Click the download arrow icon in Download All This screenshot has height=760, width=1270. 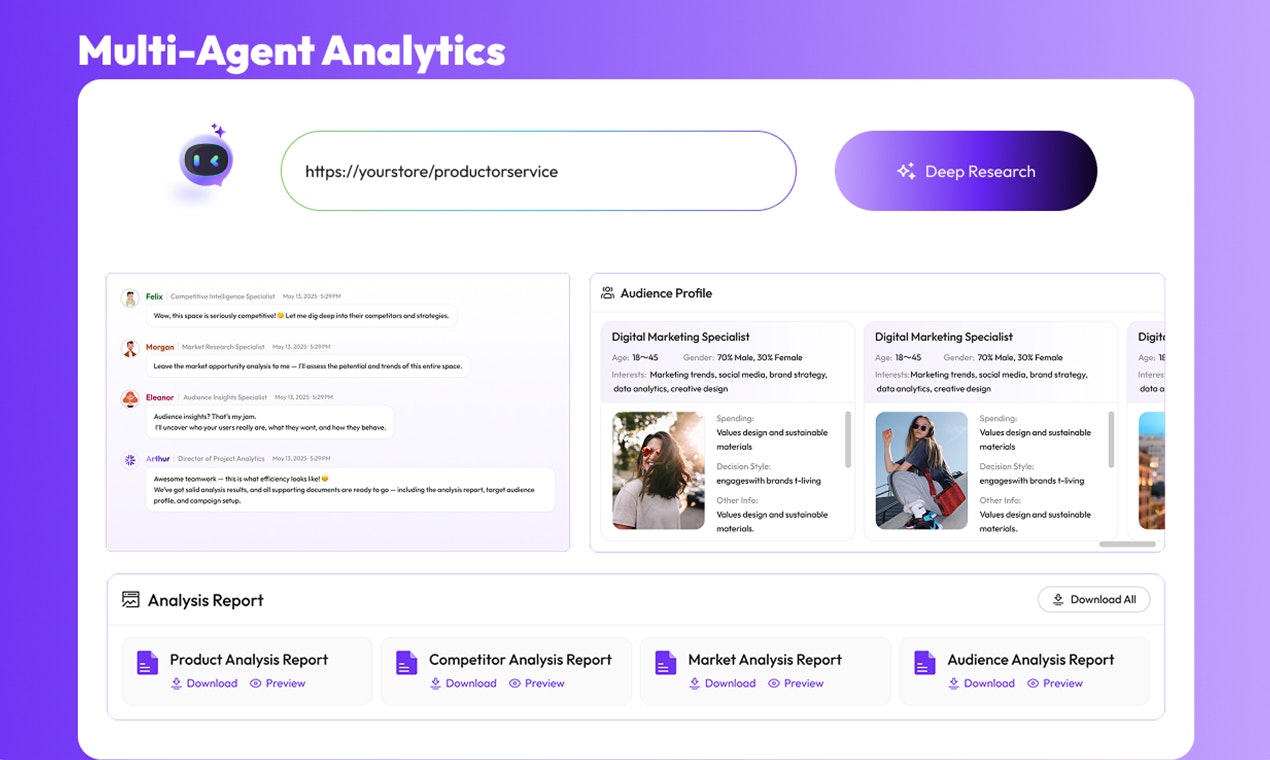coord(1059,598)
